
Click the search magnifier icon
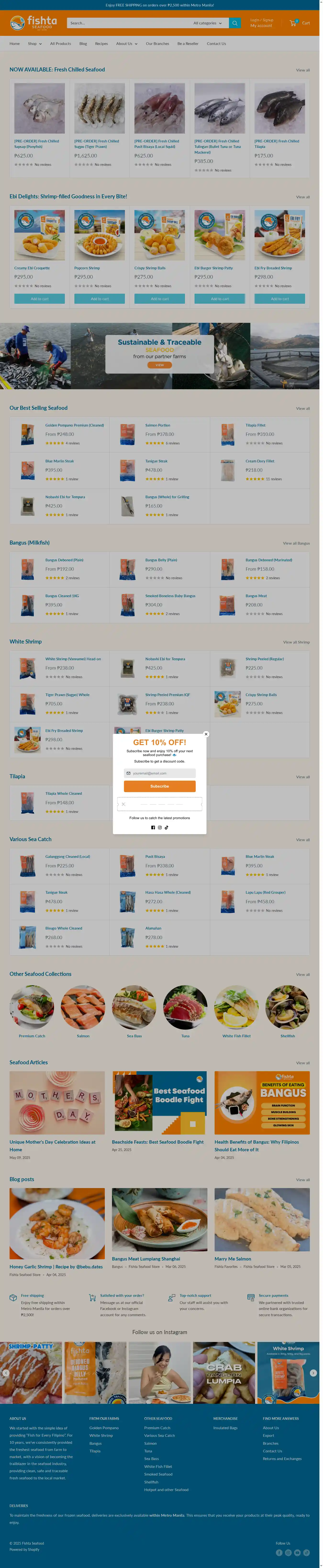(x=234, y=23)
